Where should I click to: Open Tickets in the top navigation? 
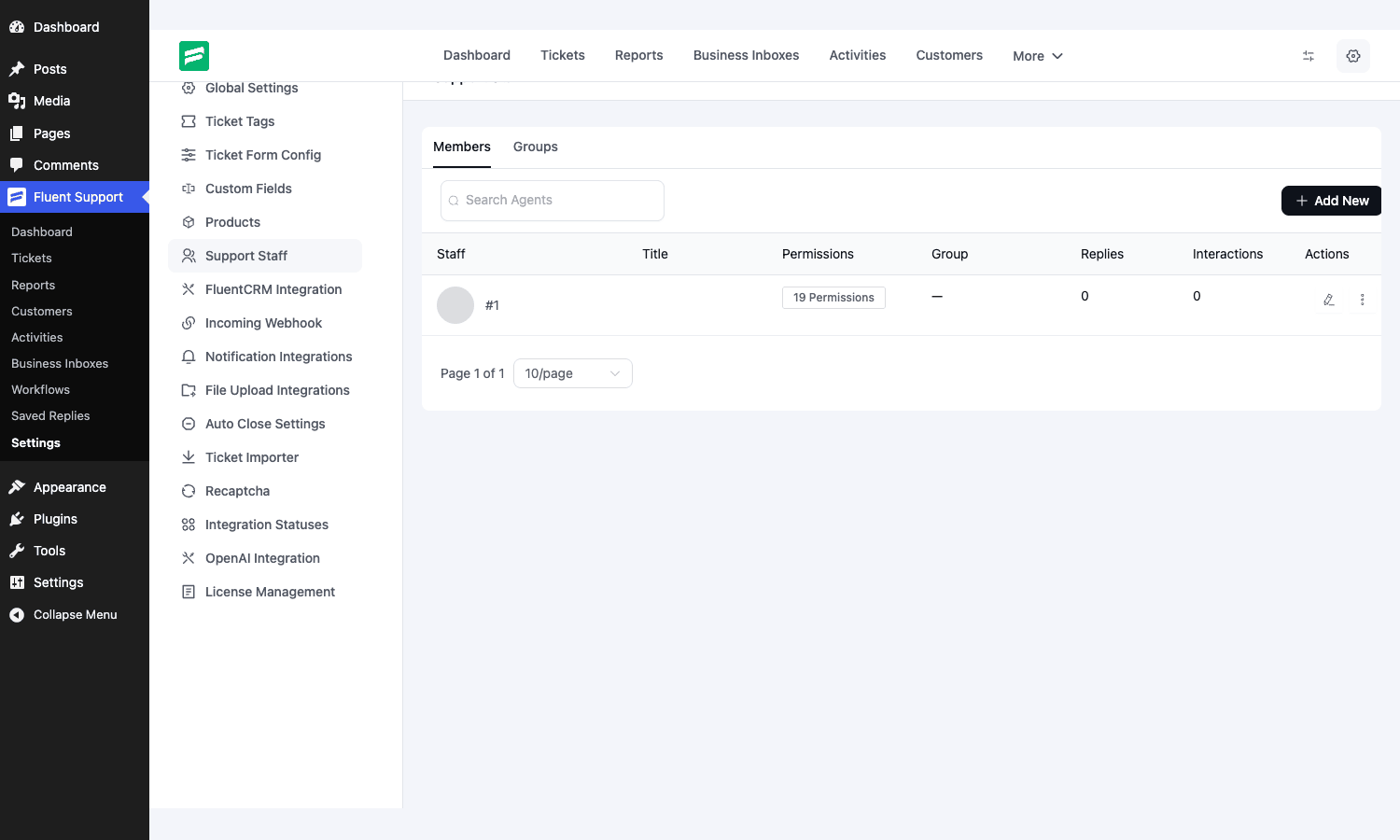pos(563,55)
